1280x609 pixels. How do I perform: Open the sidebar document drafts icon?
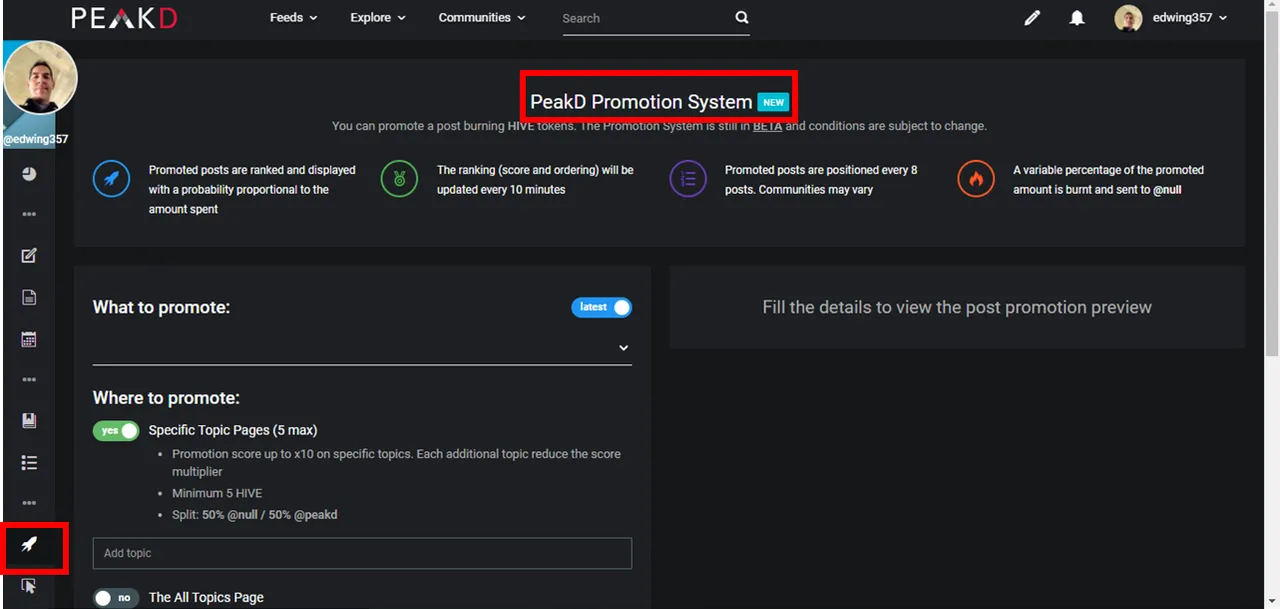[29, 297]
